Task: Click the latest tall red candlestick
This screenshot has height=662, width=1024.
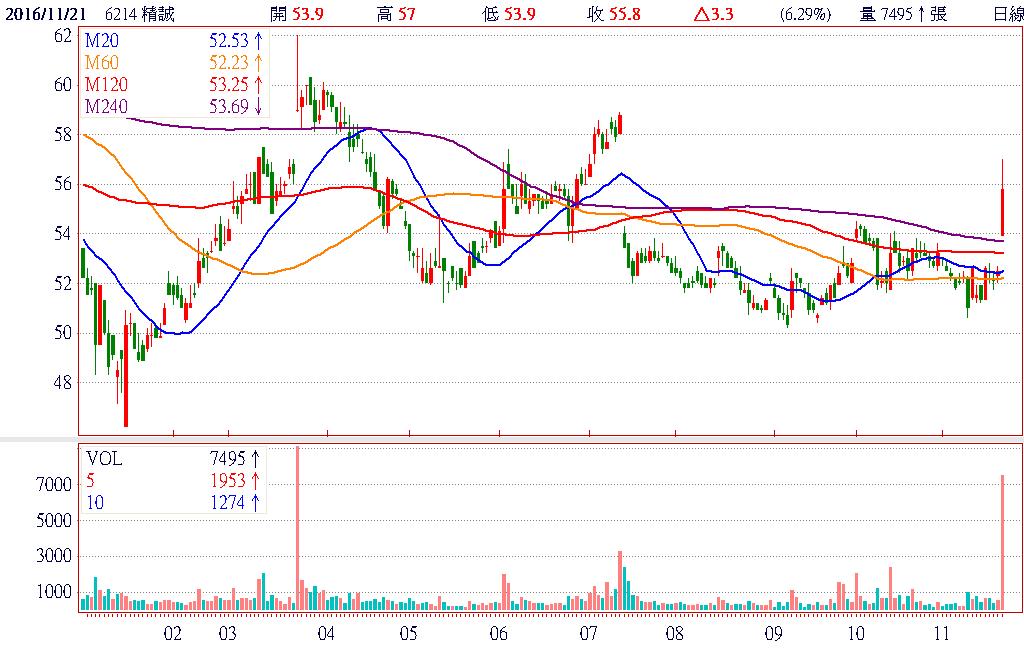Action: click(1002, 210)
